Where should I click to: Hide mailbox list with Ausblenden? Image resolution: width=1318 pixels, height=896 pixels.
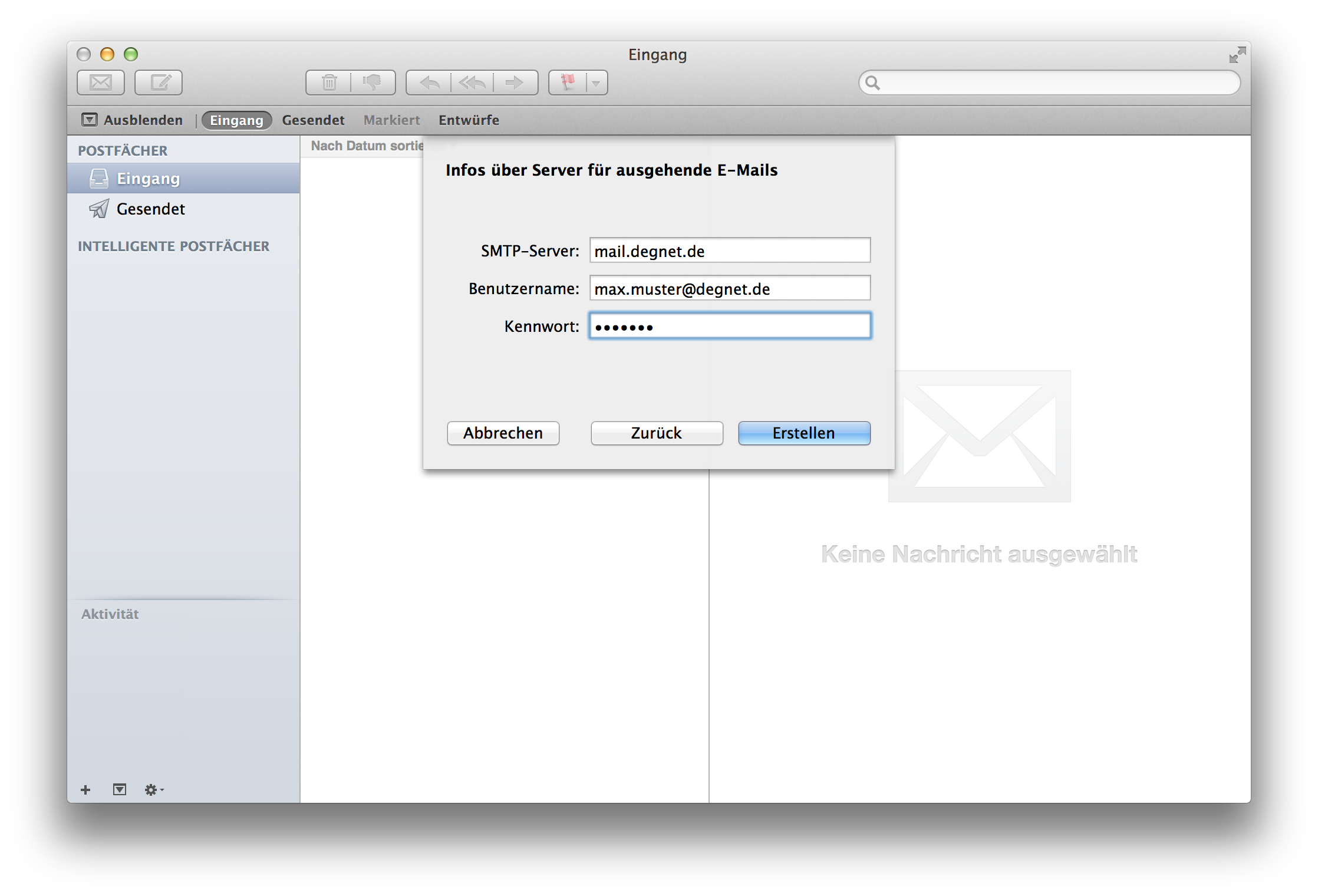click(x=133, y=120)
